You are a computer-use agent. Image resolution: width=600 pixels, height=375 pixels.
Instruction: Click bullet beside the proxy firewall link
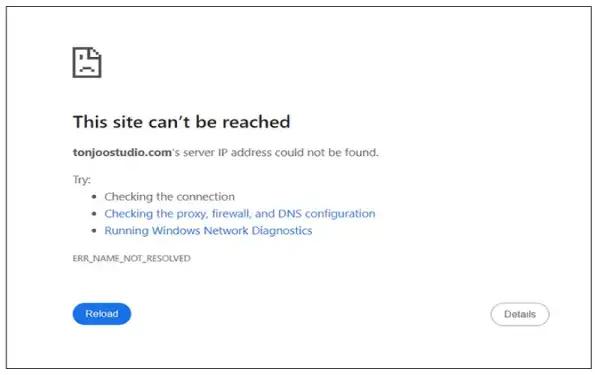tap(94, 214)
